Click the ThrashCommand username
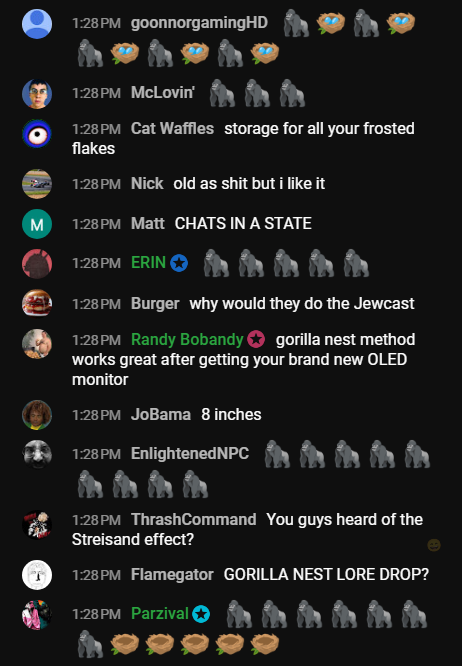 194,519
